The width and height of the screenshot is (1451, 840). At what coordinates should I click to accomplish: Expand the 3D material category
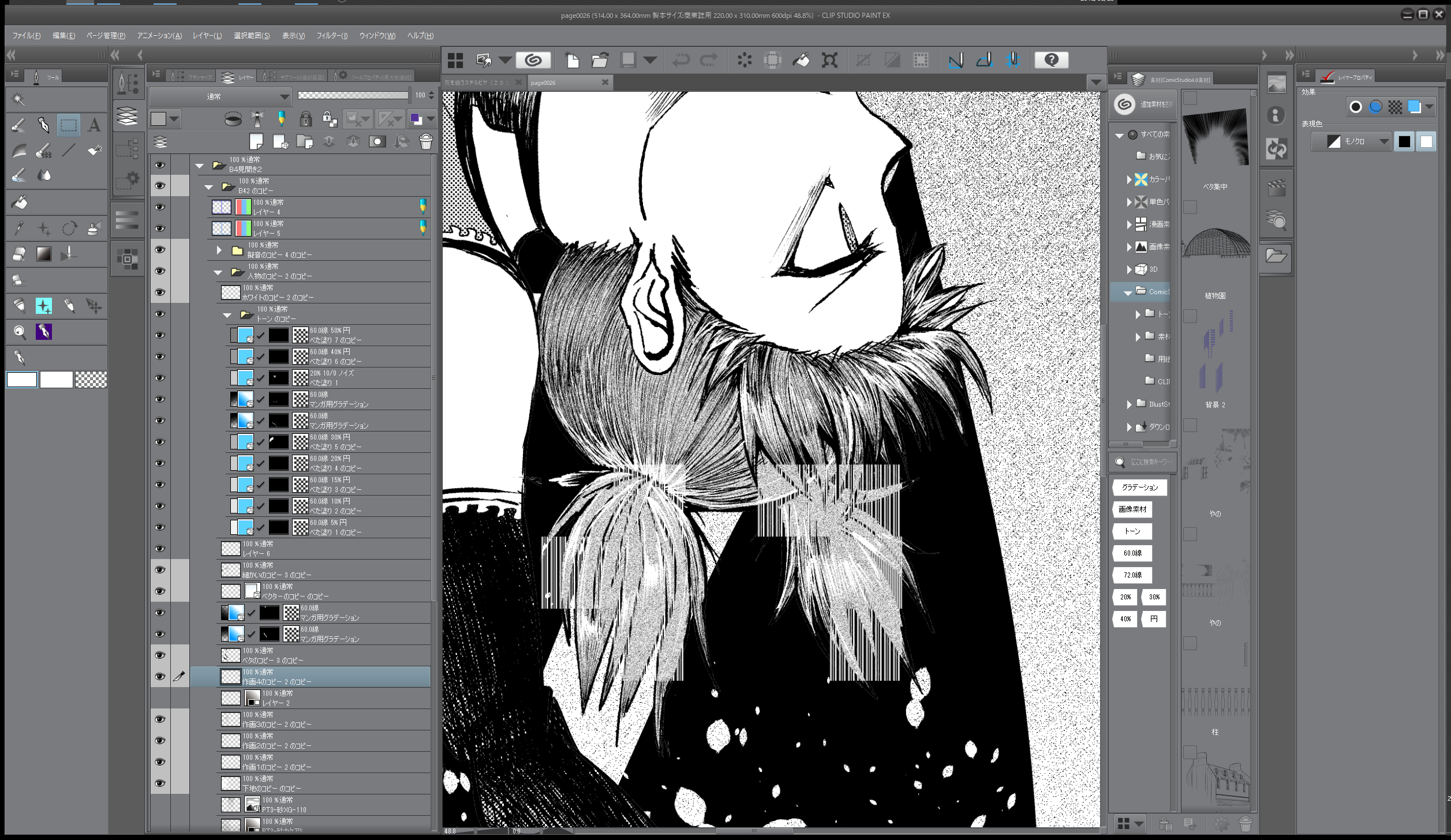click(x=1130, y=269)
